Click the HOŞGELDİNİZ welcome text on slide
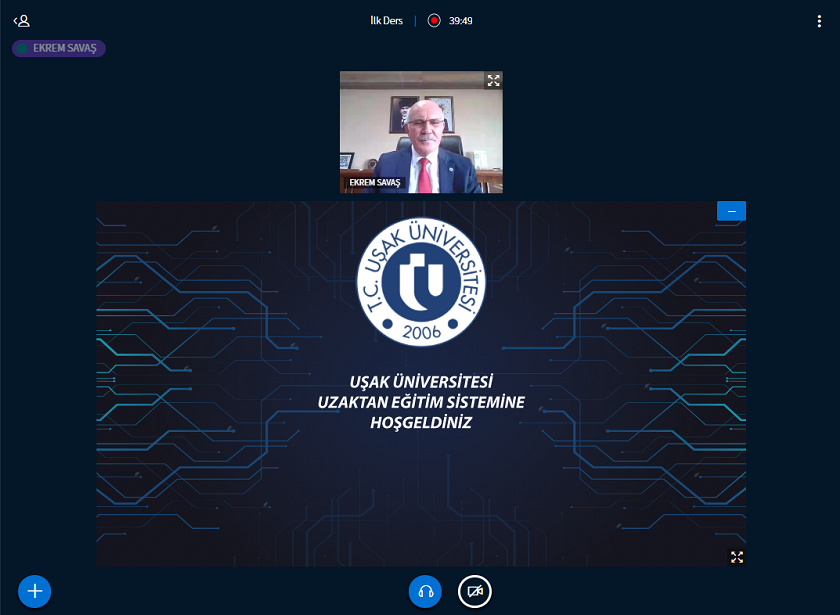 pos(421,423)
